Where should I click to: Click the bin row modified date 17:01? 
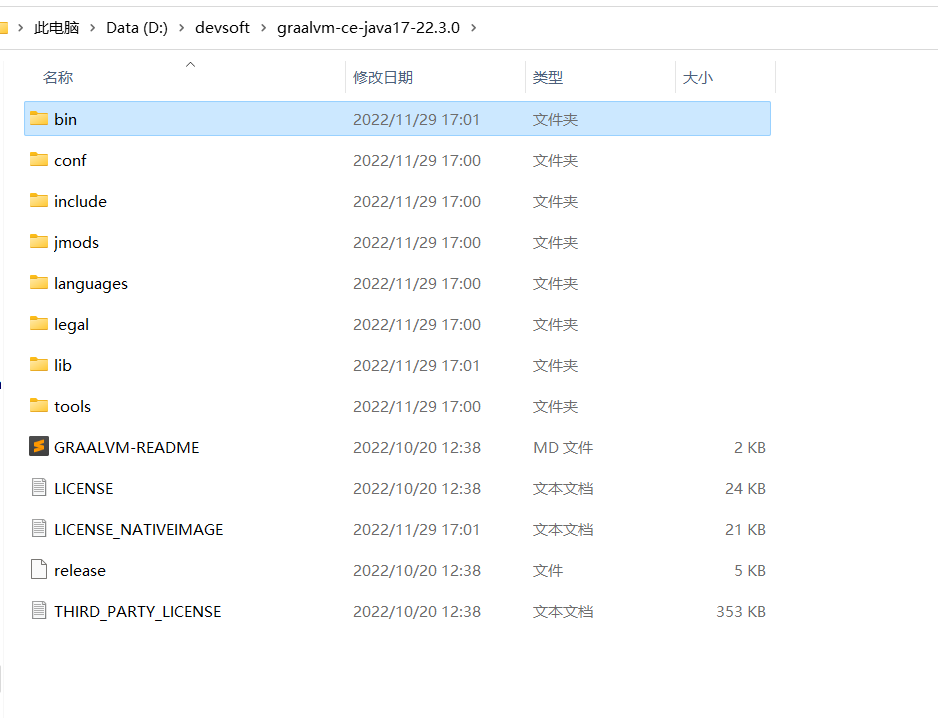point(417,119)
